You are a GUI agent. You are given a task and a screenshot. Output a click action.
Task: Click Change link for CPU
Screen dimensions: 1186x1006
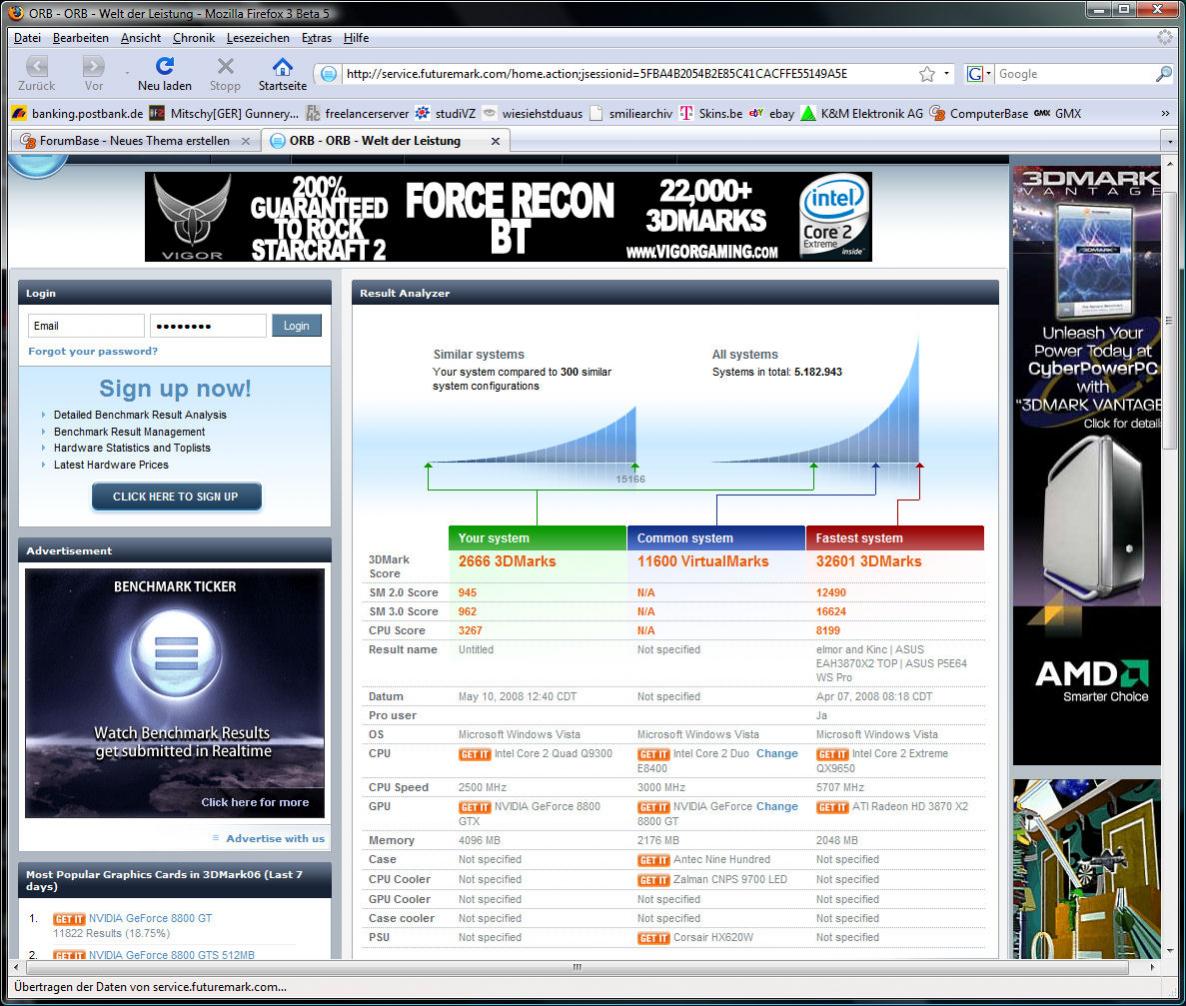pyautogui.click(x=777, y=753)
